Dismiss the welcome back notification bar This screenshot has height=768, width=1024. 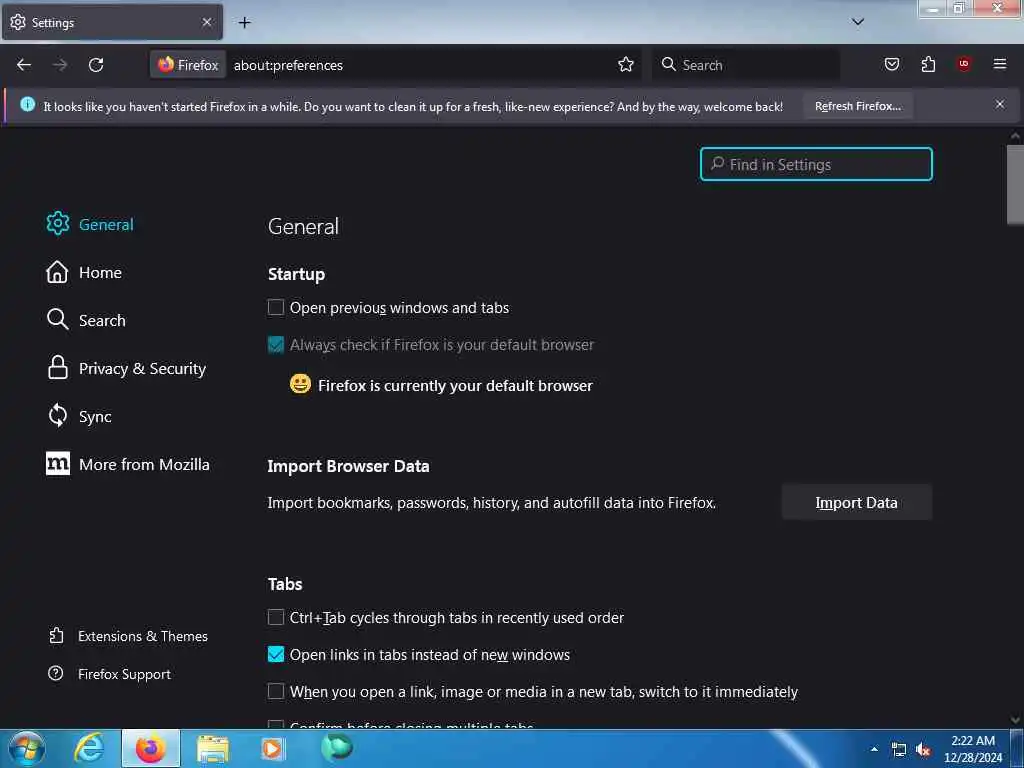point(1000,104)
